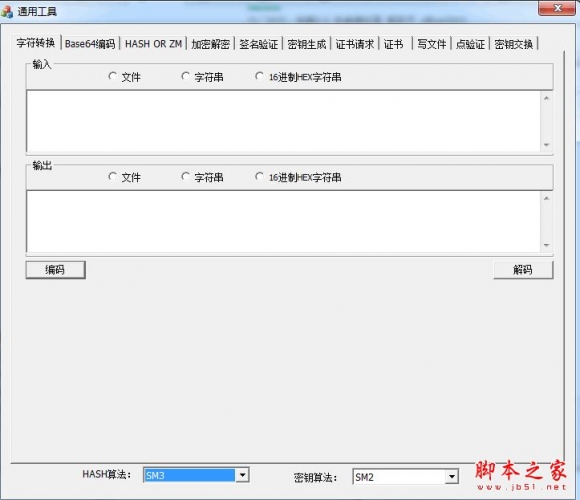Switch to the 证书请求 tab
The image size is (580, 500).
[355, 44]
